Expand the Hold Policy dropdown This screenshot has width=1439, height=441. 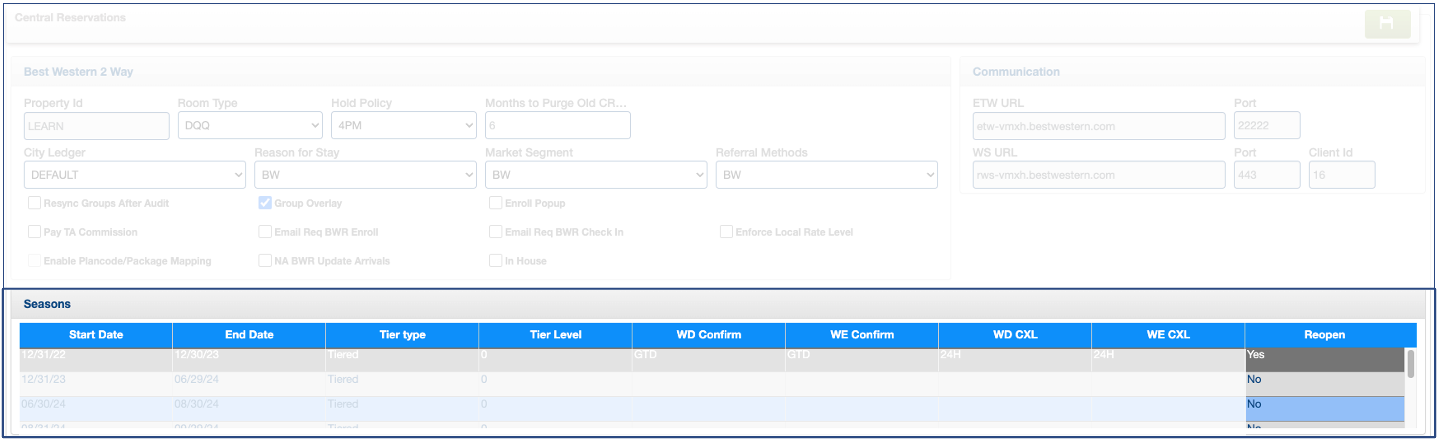pos(403,125)
